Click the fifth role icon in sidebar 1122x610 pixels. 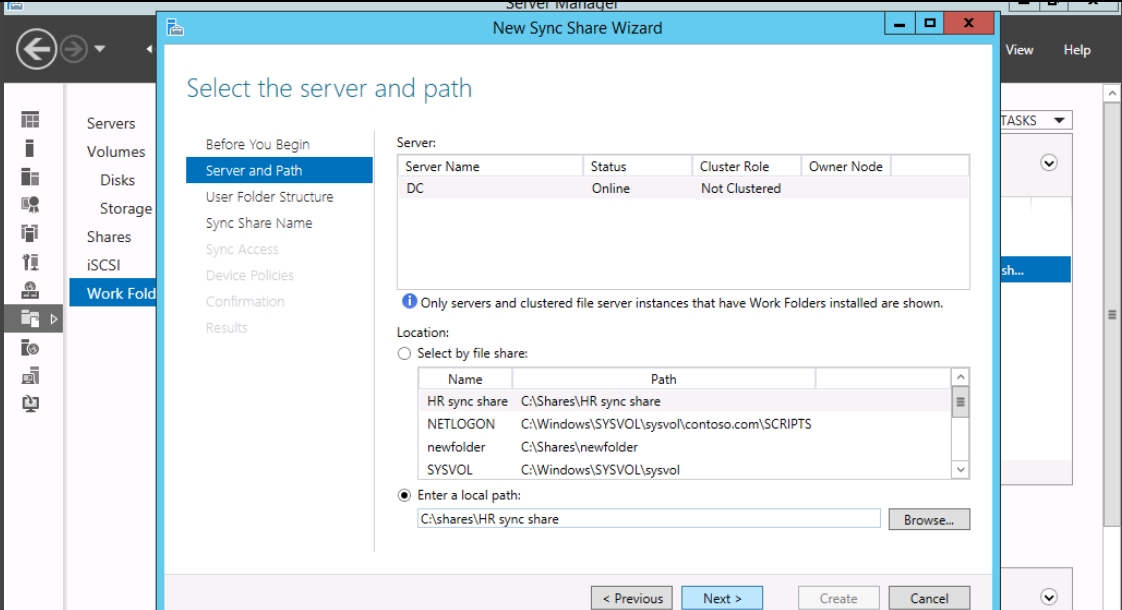coord(30,233)
